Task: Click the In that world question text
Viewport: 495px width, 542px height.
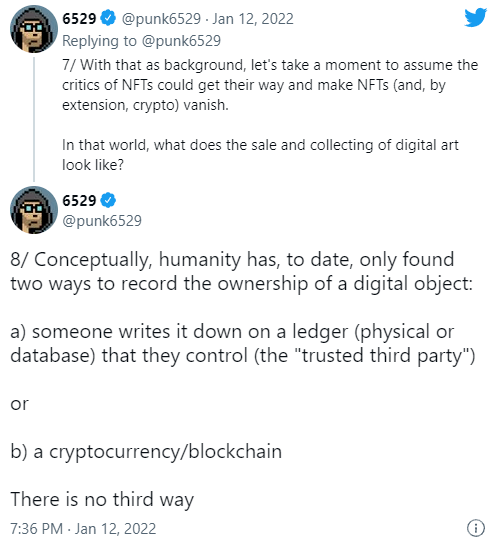Action: (260, 155)
